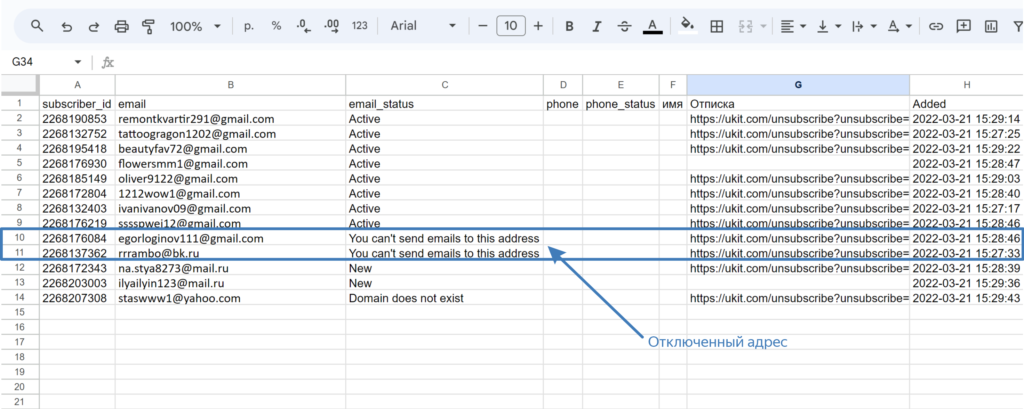Open horizontal align dropdown

pos(793,26)
